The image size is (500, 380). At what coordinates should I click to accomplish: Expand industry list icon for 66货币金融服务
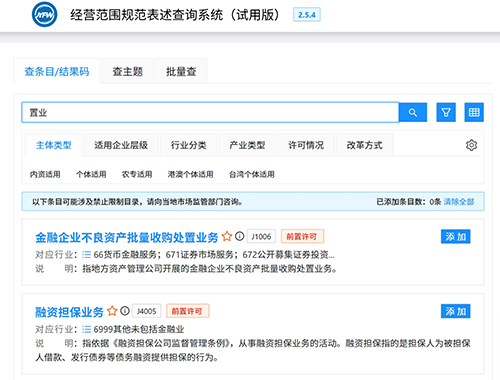[x=86, y=255]
